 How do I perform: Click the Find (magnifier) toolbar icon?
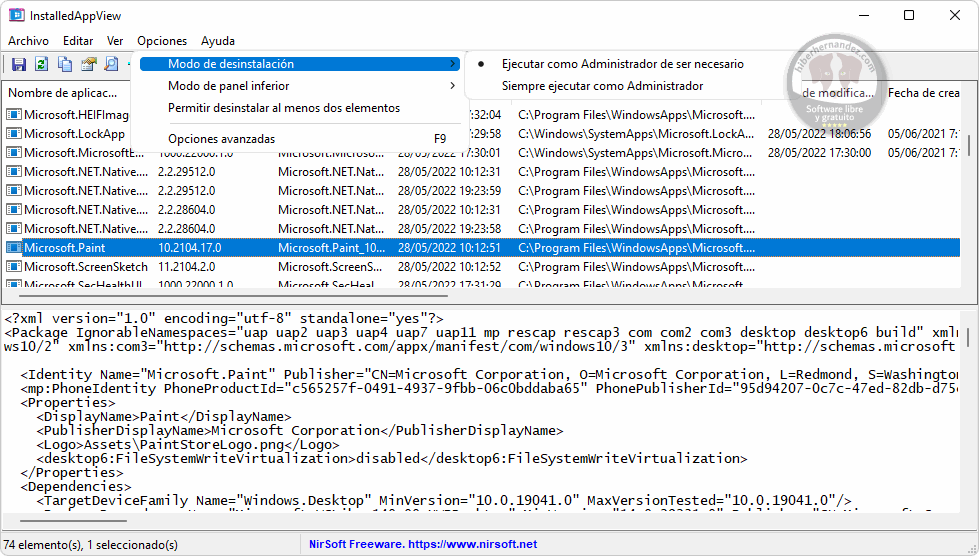click(x=111, y=64)
